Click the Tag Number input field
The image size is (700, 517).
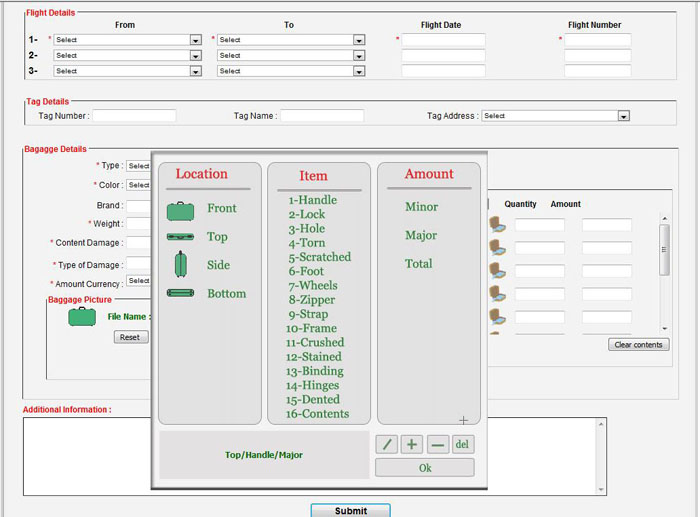point(134,116)
